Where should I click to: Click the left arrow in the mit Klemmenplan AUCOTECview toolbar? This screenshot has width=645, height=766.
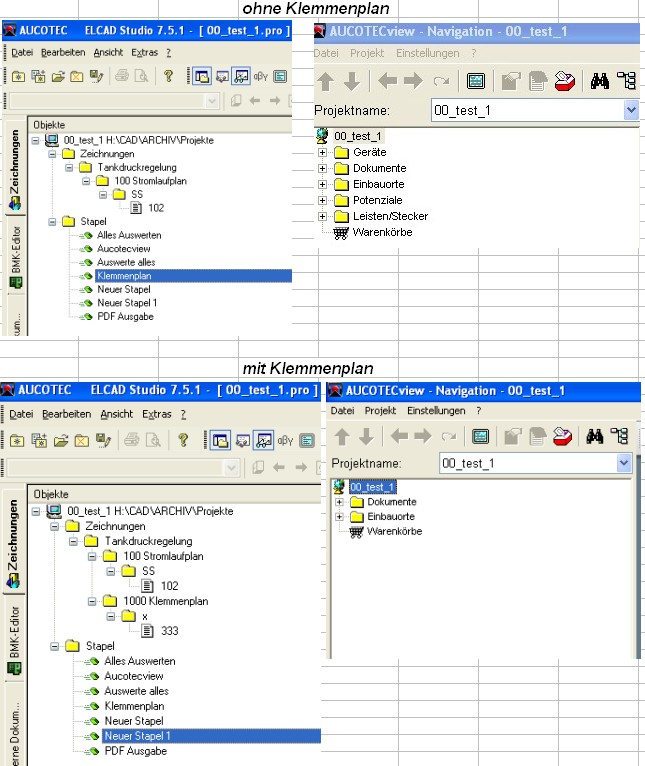pyautogui.click(x=399, y=436)
